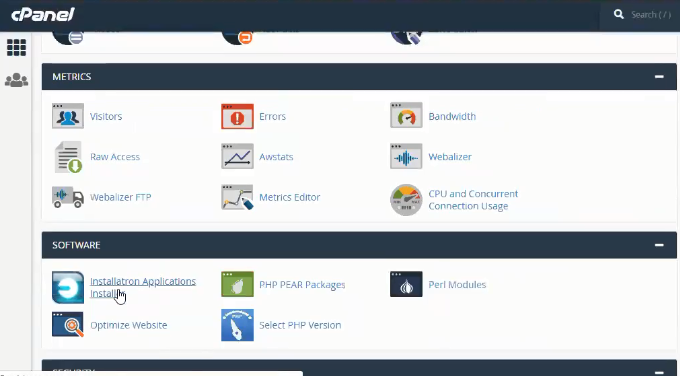This screenshot has width=680, height=376.
Task: Focus the Search field in header
Action: pyautogui.click(x=651, y=14)
